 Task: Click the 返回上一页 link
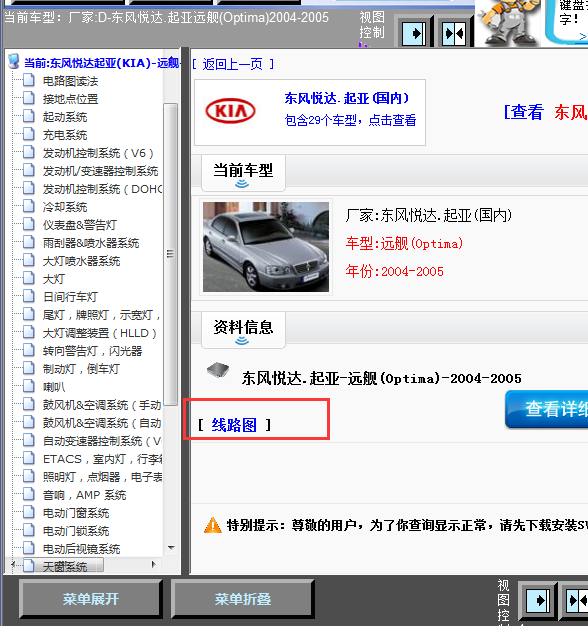[233, 64]
